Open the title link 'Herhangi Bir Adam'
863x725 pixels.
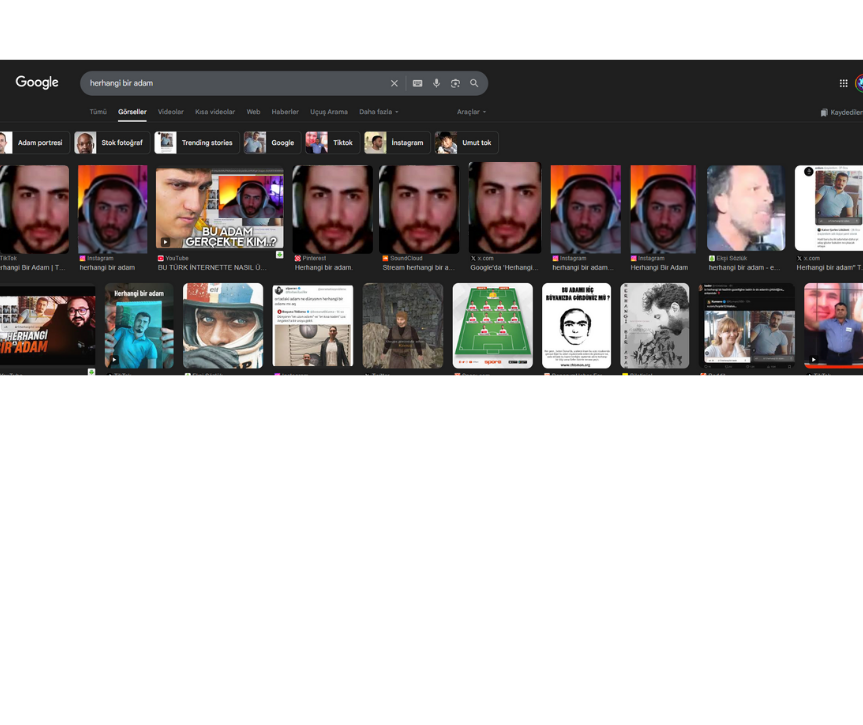pyautogui.click(x=659, y=268)
